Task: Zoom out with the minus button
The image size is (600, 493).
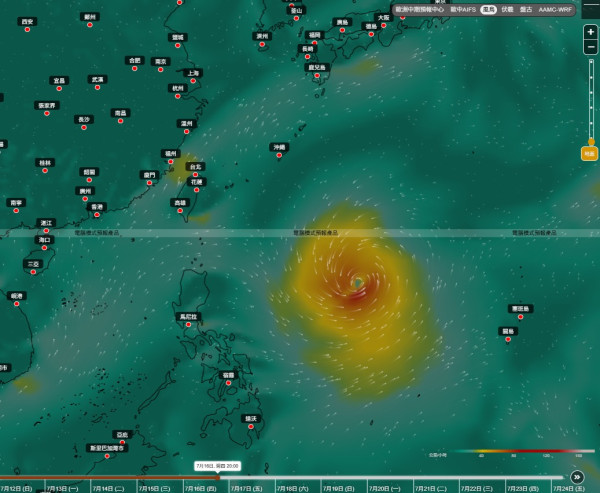Action: (590, 47)
